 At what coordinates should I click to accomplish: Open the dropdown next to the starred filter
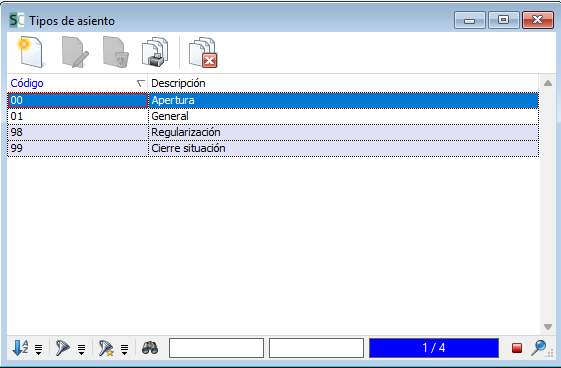[x=125, y=349]
